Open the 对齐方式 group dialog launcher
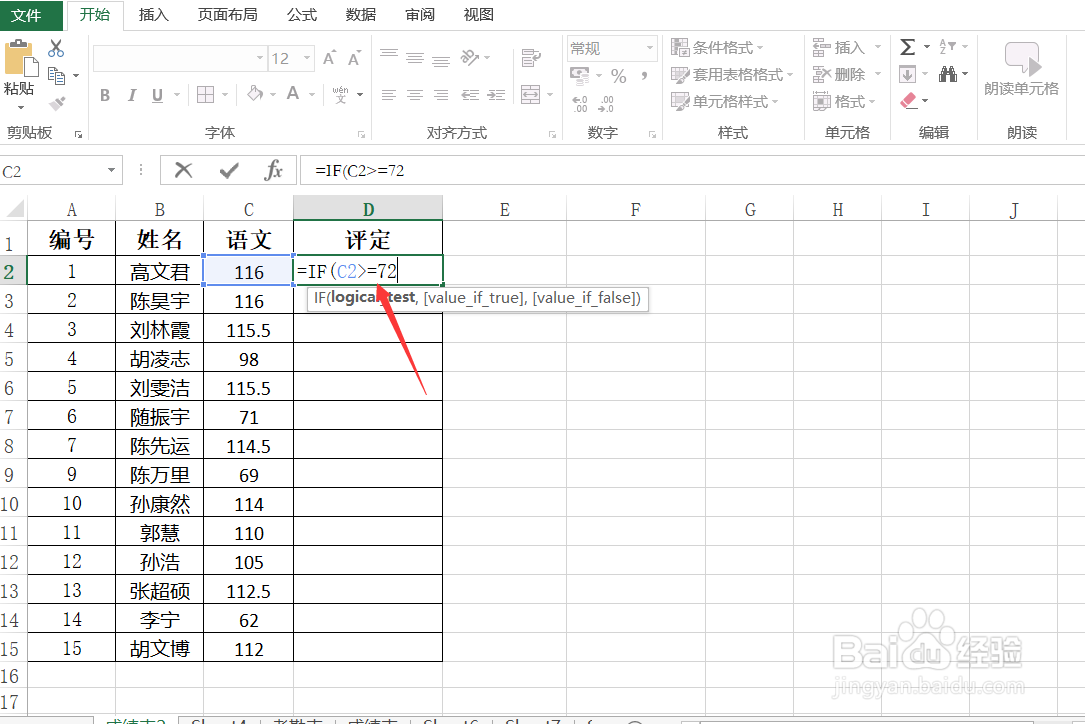 (552, 135)
